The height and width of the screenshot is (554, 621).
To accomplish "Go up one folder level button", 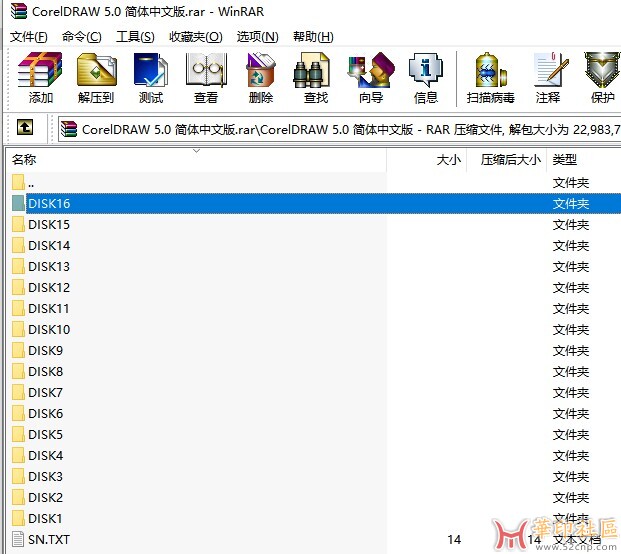I will click(x=25, y=128).
